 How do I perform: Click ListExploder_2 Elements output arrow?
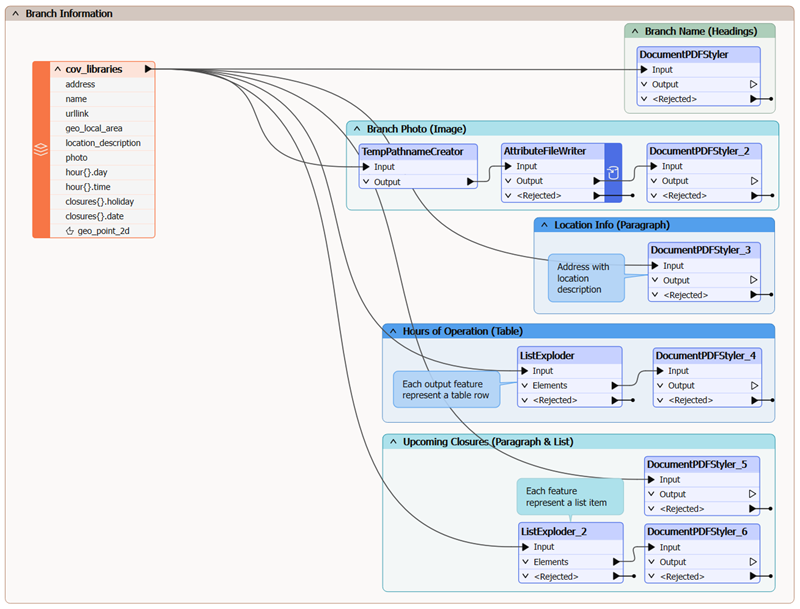click(x=616, y=562)
